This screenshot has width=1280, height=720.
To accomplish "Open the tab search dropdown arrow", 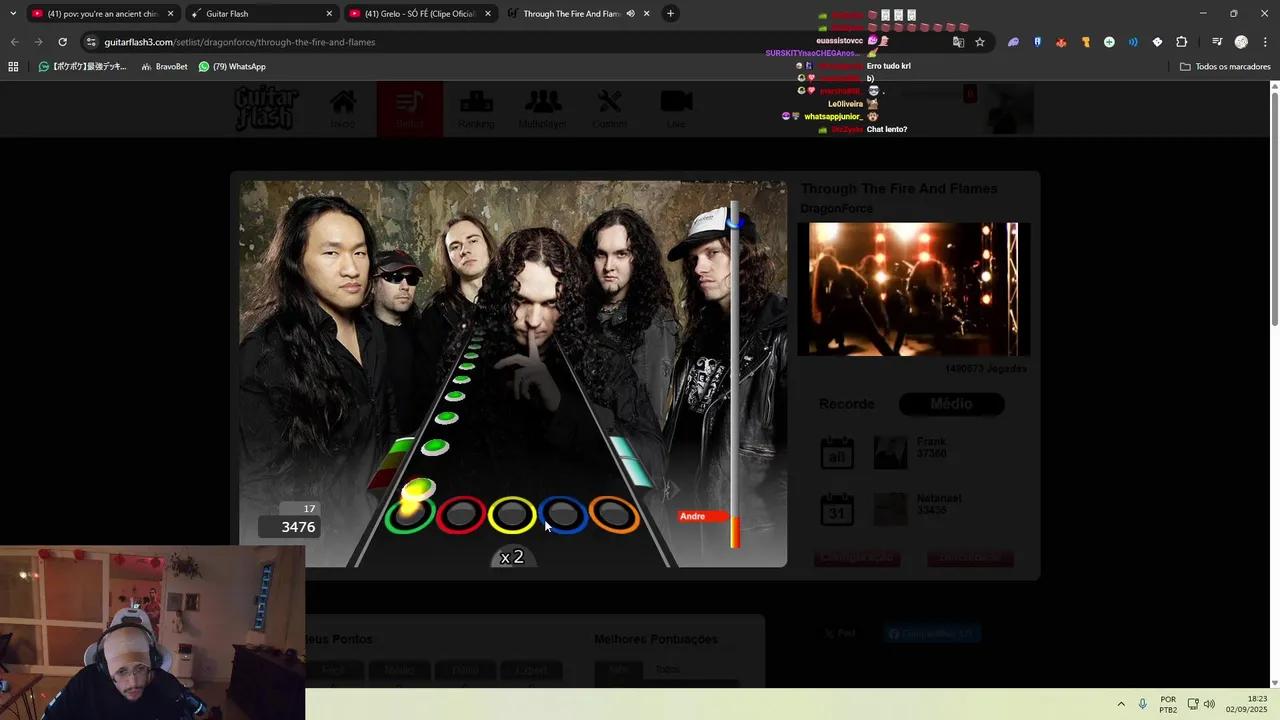I will pos(13,14).
